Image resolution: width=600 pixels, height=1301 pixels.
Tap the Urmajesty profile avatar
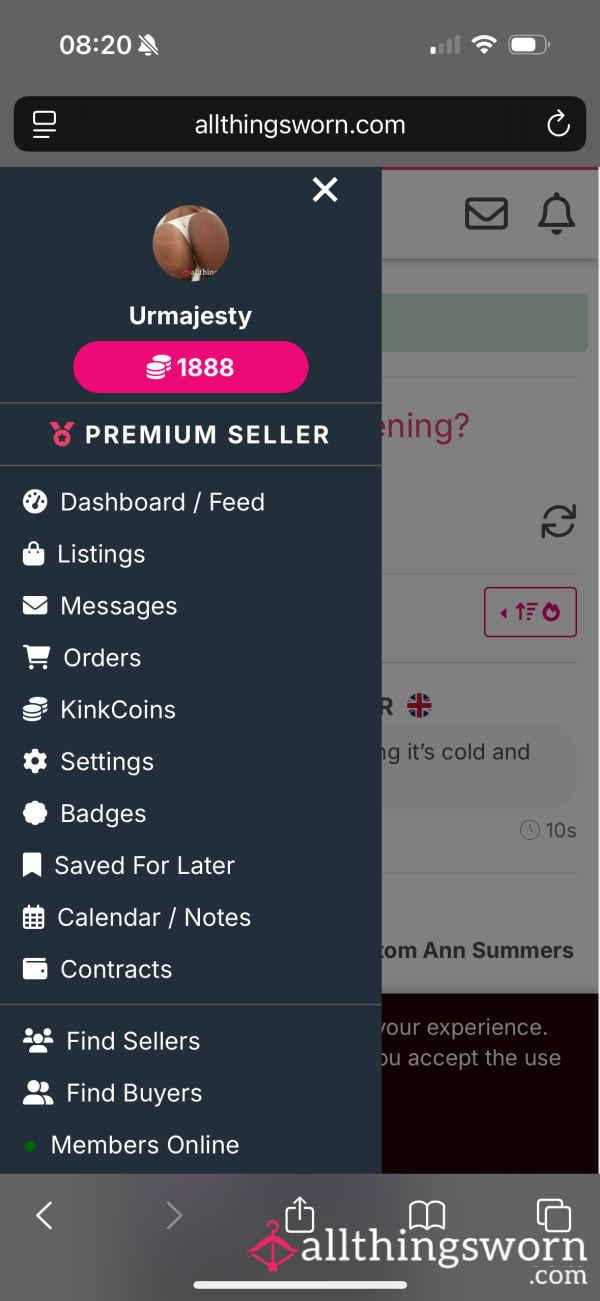click(x=190, y=243)
